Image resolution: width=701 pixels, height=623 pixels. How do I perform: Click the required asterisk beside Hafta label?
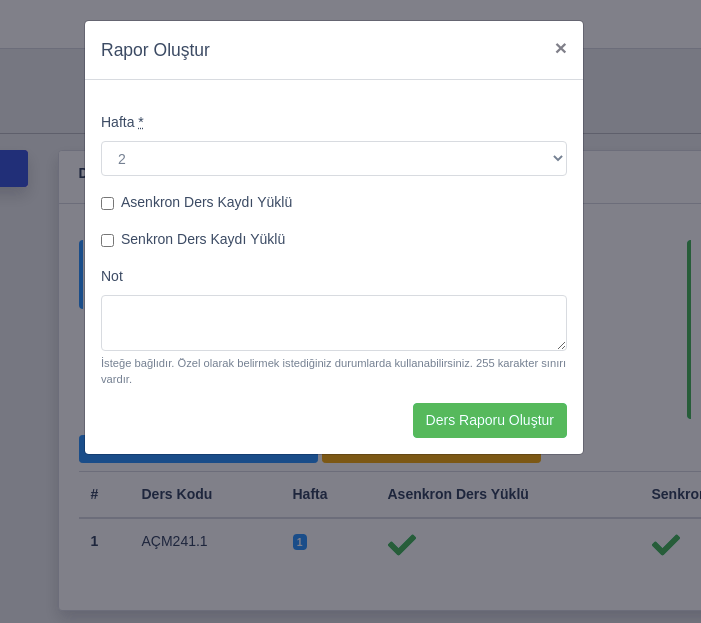point(141,122)
